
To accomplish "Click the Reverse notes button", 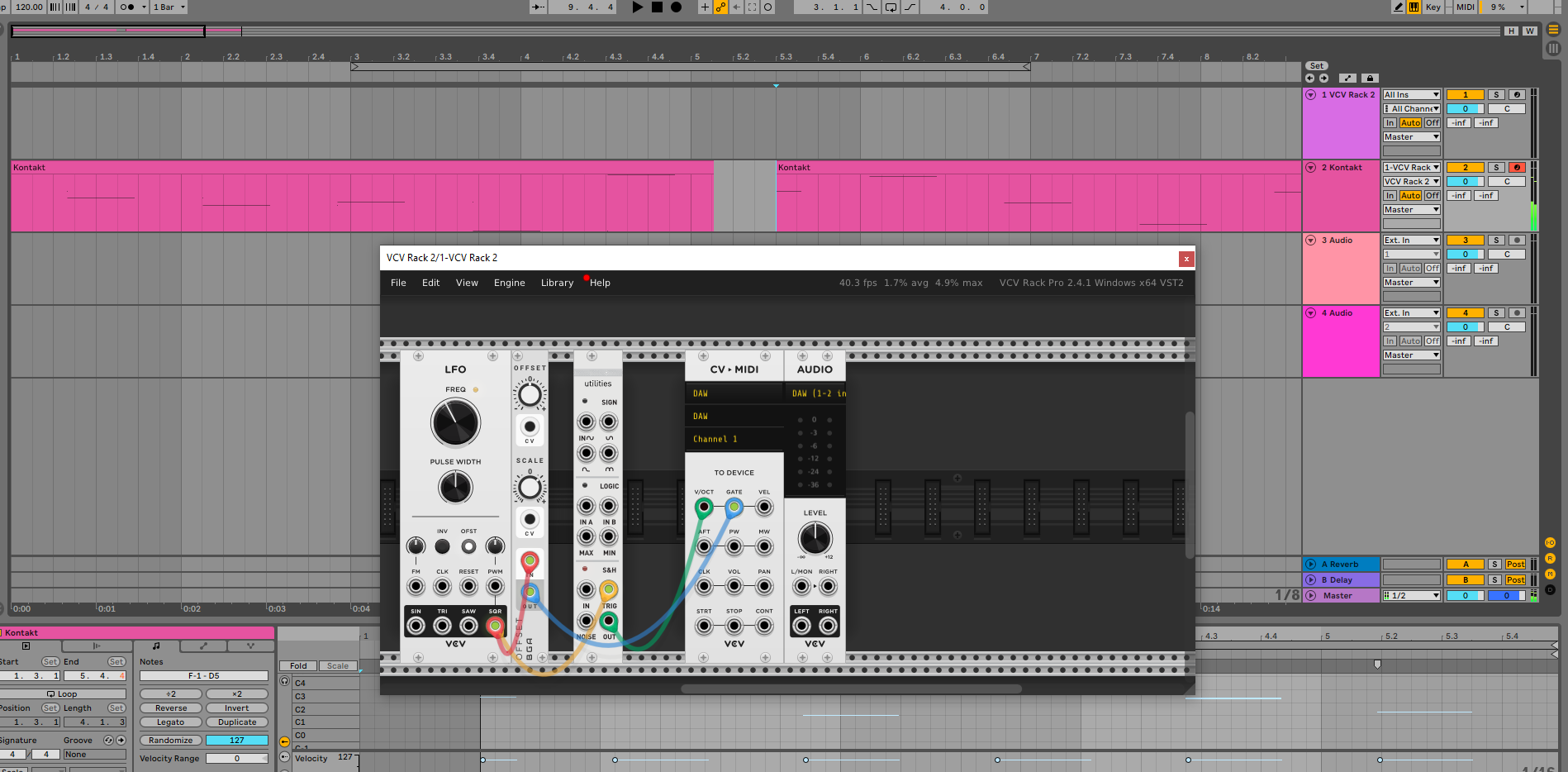I will coord(171,708).
